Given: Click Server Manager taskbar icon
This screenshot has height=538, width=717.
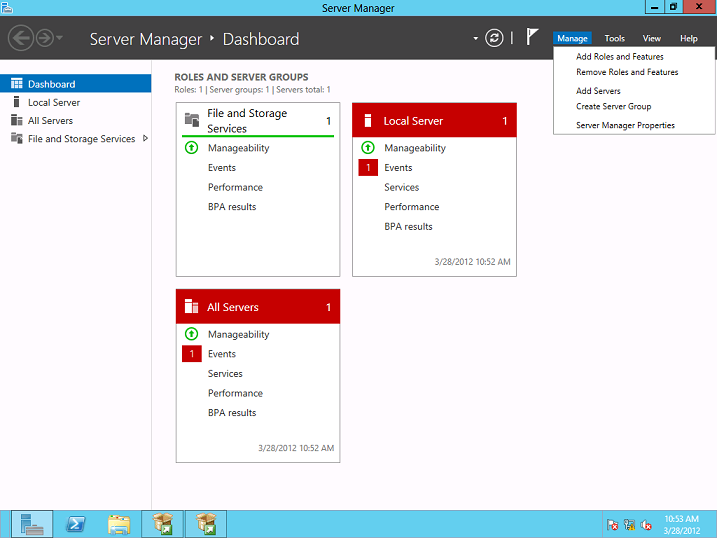Looking at the screenshot, I should click(x=32, y=524).
